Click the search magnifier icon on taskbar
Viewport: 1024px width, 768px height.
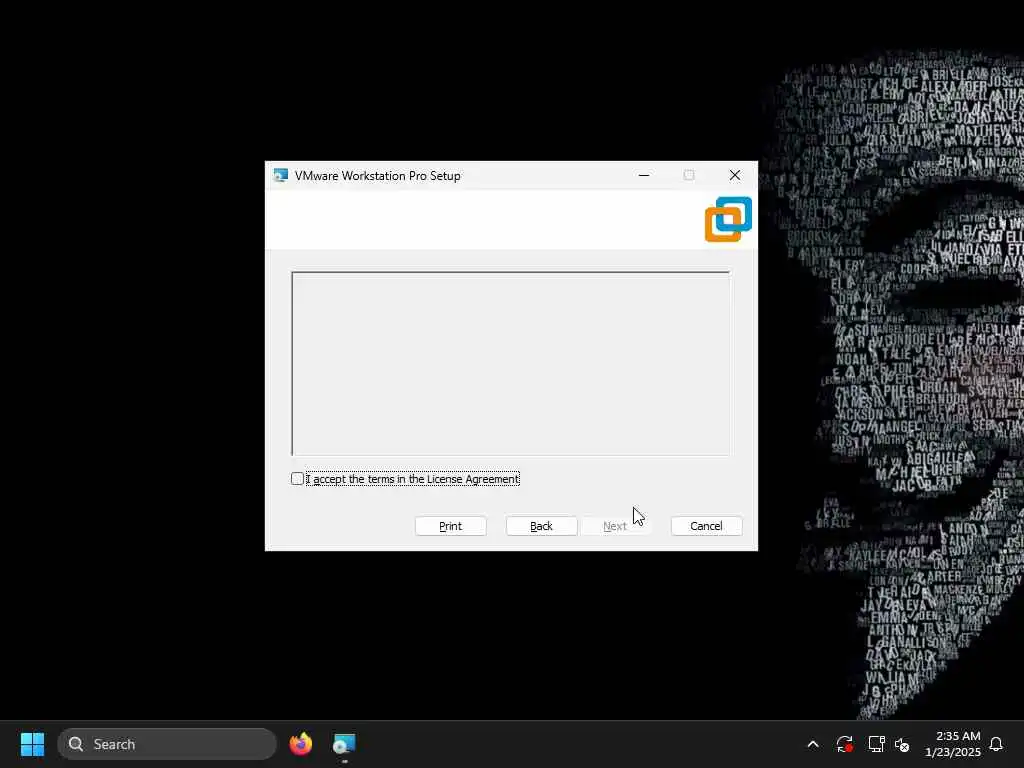(76, 744)
